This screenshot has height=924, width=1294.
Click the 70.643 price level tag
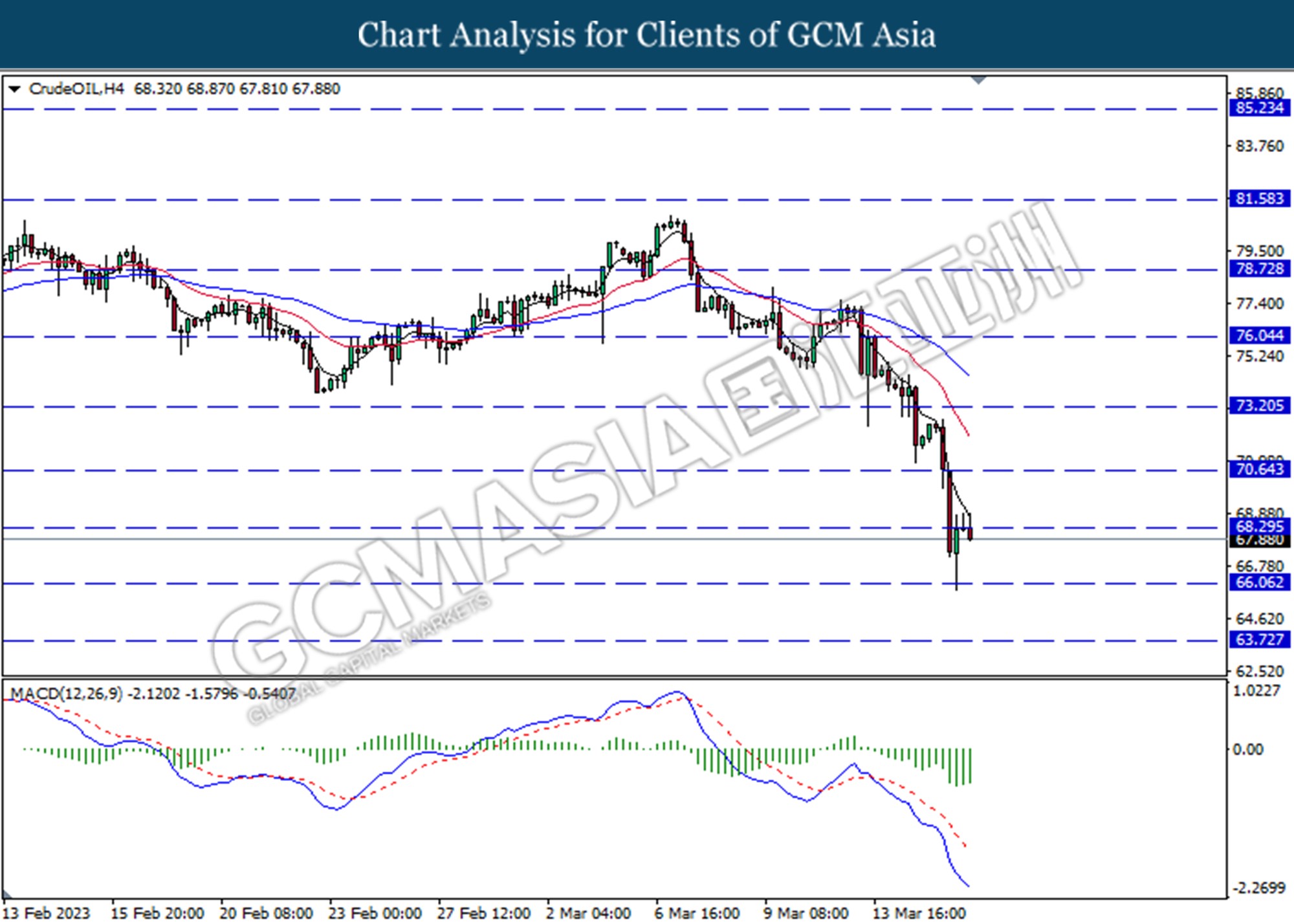pyautogui.click(x=1258, y=469)
